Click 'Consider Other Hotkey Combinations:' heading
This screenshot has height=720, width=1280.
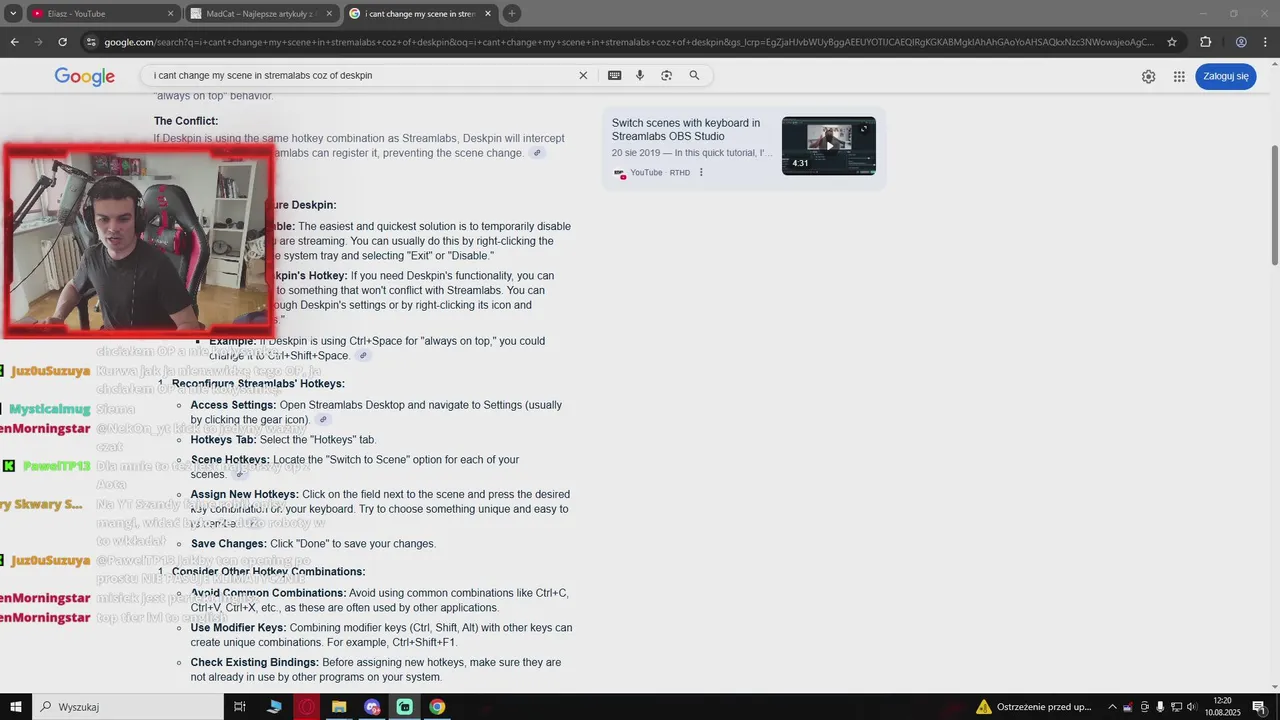[x=269, y=572]
